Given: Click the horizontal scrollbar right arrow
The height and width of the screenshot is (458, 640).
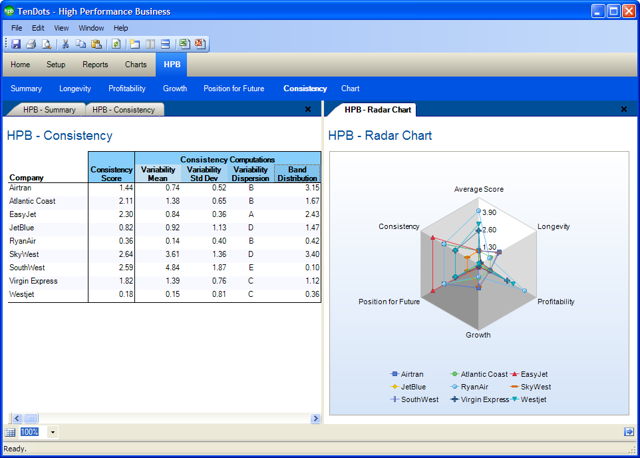Looking at the screenshot, I should click(x=316, y=418).
